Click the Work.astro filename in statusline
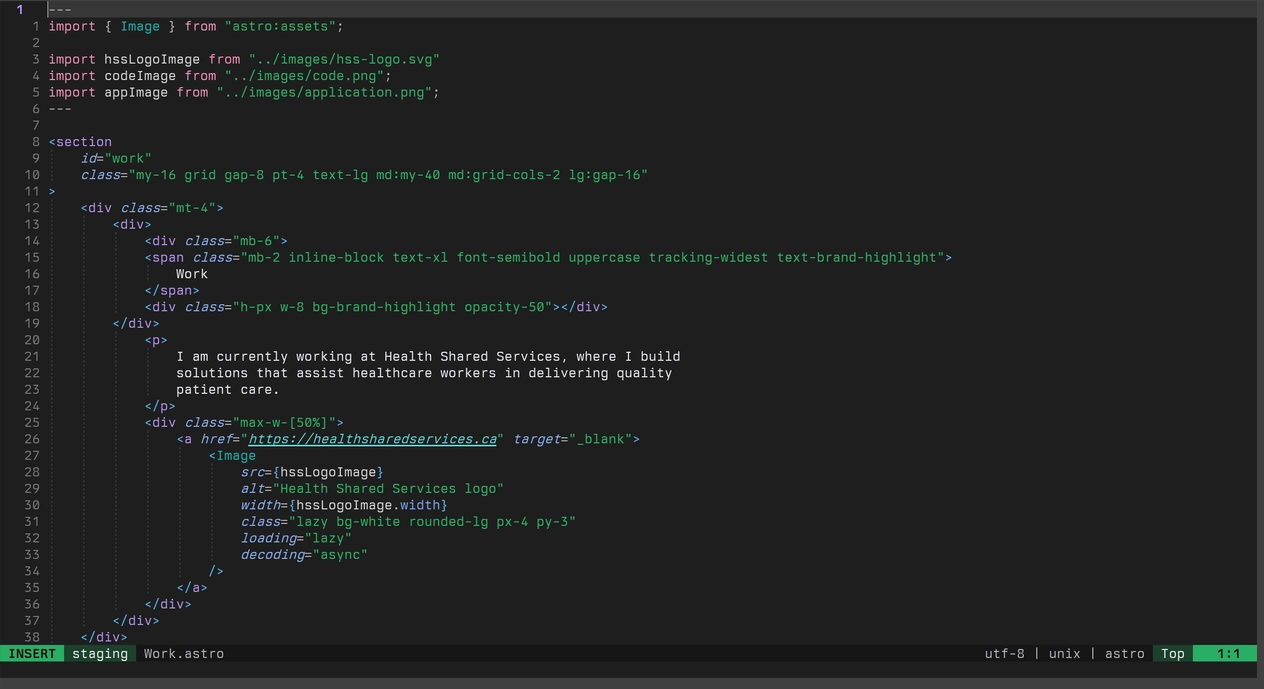 [184, 653]
